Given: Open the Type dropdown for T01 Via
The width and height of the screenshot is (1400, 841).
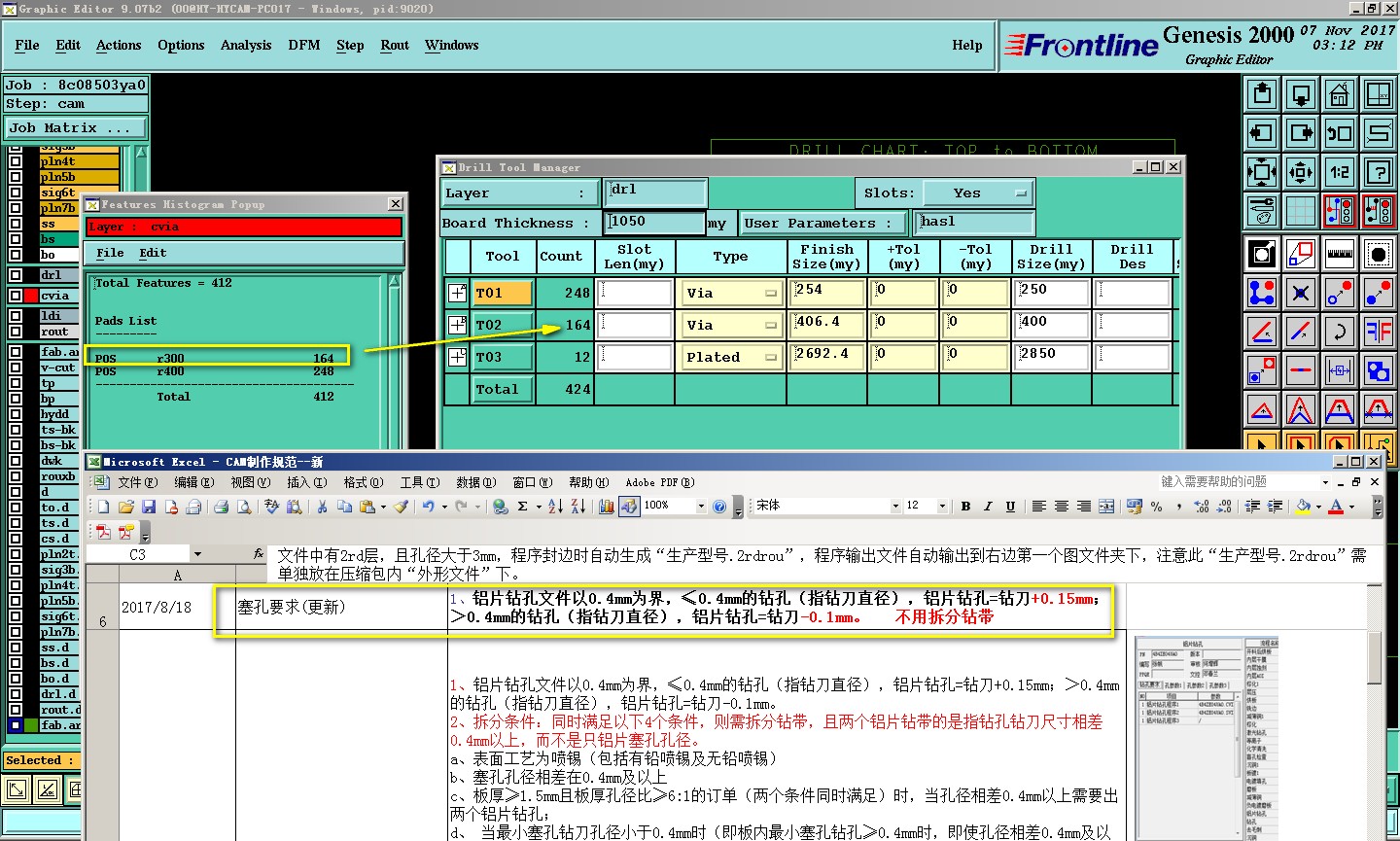Looking at the screenshot, I should tap(730, 293).
